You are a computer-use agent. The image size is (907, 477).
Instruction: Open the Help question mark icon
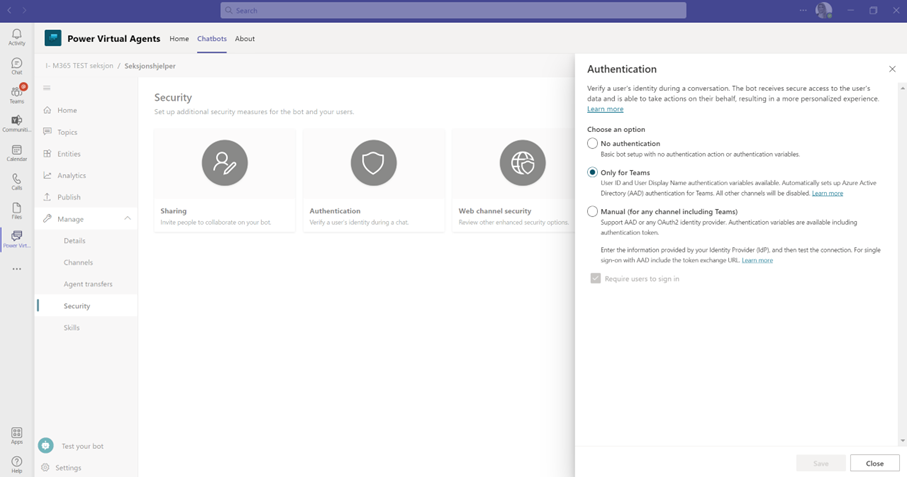(x=17, y=464)
